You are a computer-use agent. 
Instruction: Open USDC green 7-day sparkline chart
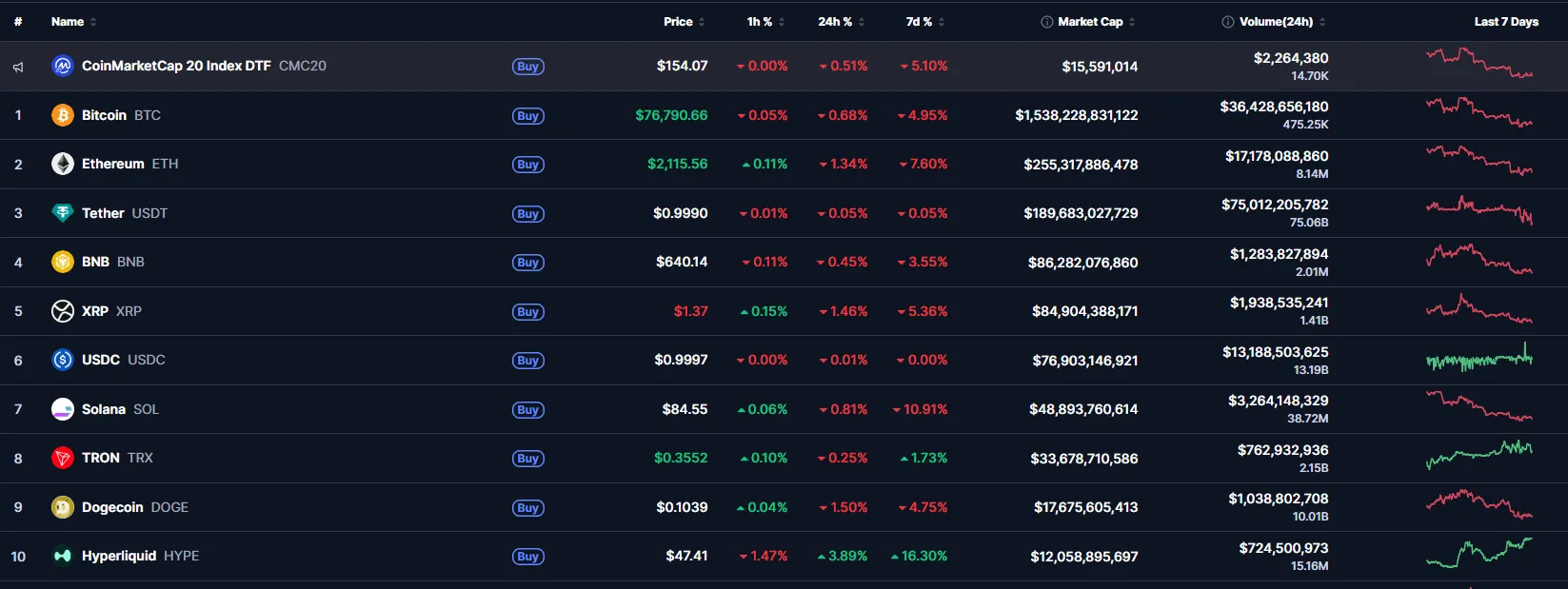(1479, 357)
